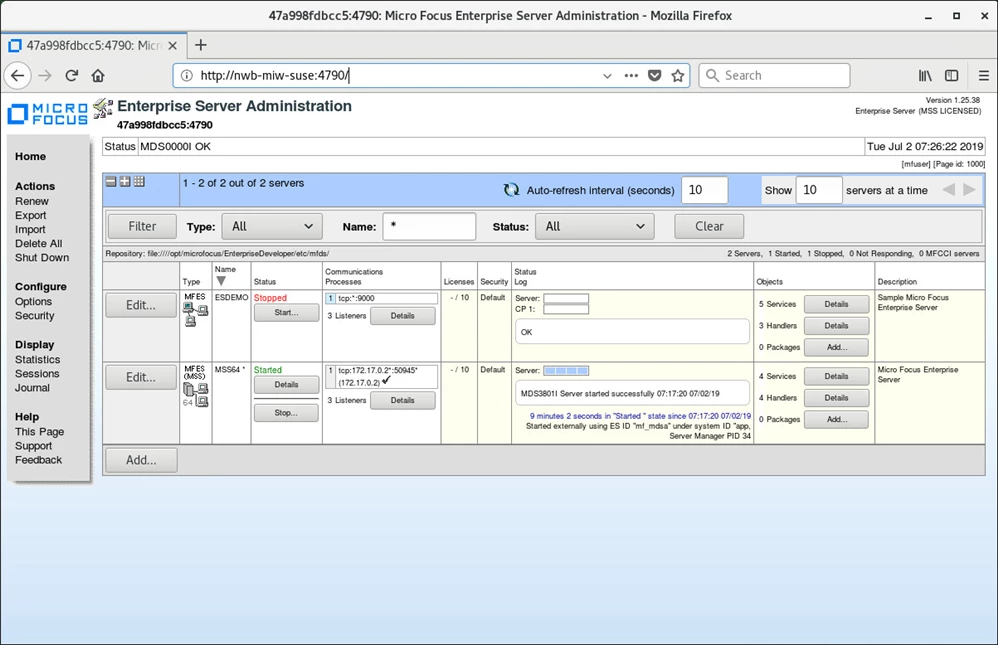Open Security under Configure
This screenshot has width=998, height=645.
(x=34, y=315)
